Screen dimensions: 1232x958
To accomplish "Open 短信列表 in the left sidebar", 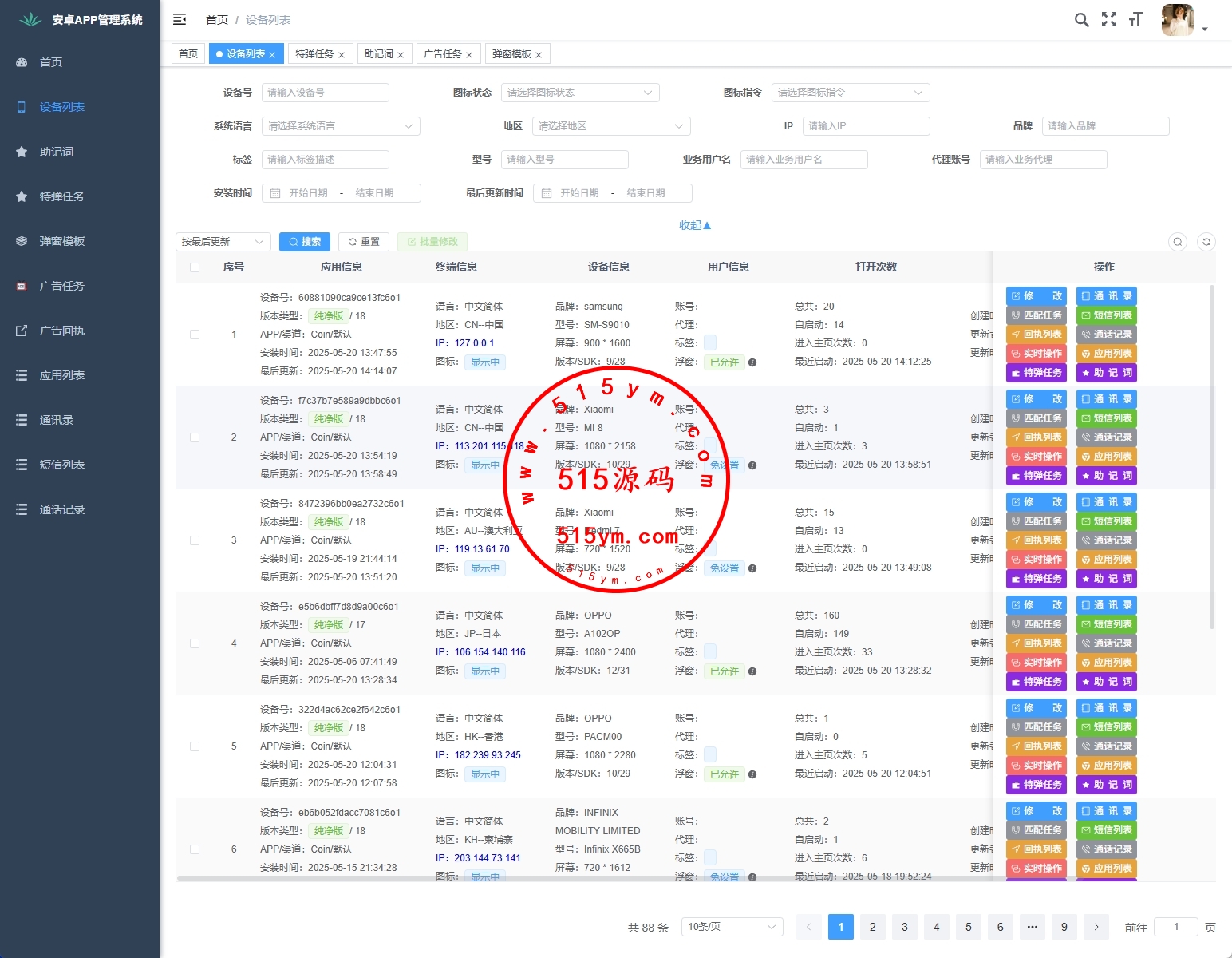I will coord(62,465).
